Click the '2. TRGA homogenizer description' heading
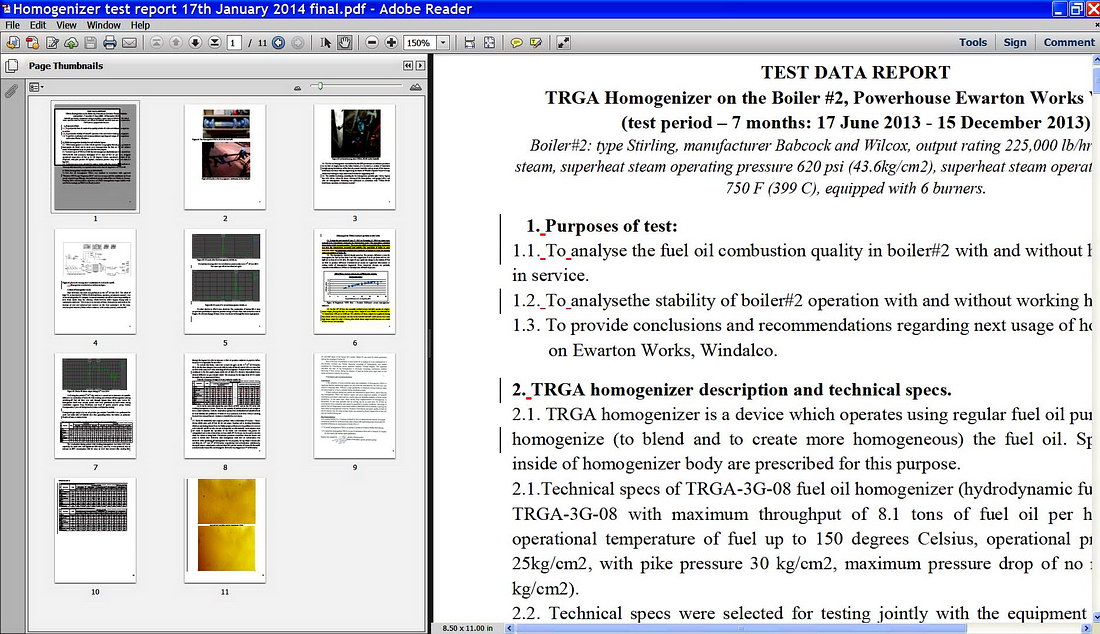 pos(732,389)
